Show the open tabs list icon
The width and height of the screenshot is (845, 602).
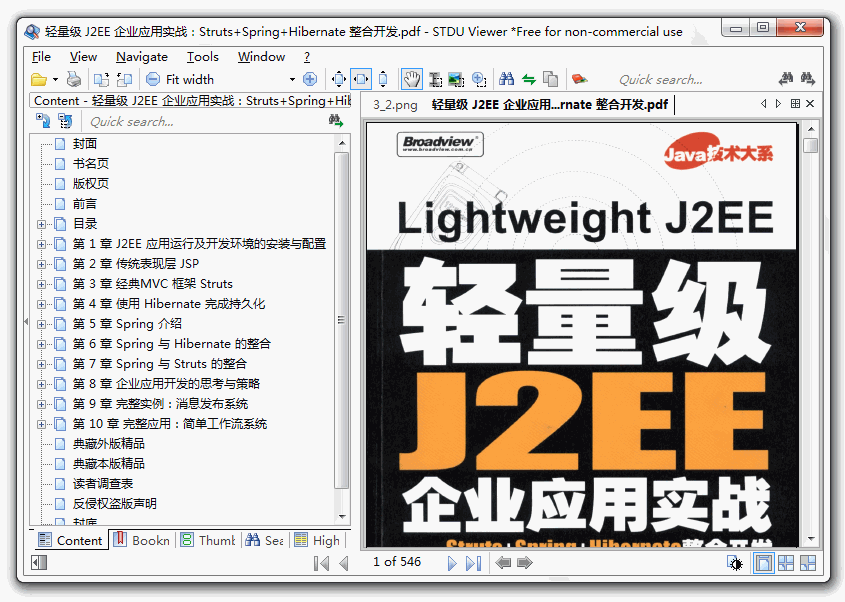click(795, 103)
